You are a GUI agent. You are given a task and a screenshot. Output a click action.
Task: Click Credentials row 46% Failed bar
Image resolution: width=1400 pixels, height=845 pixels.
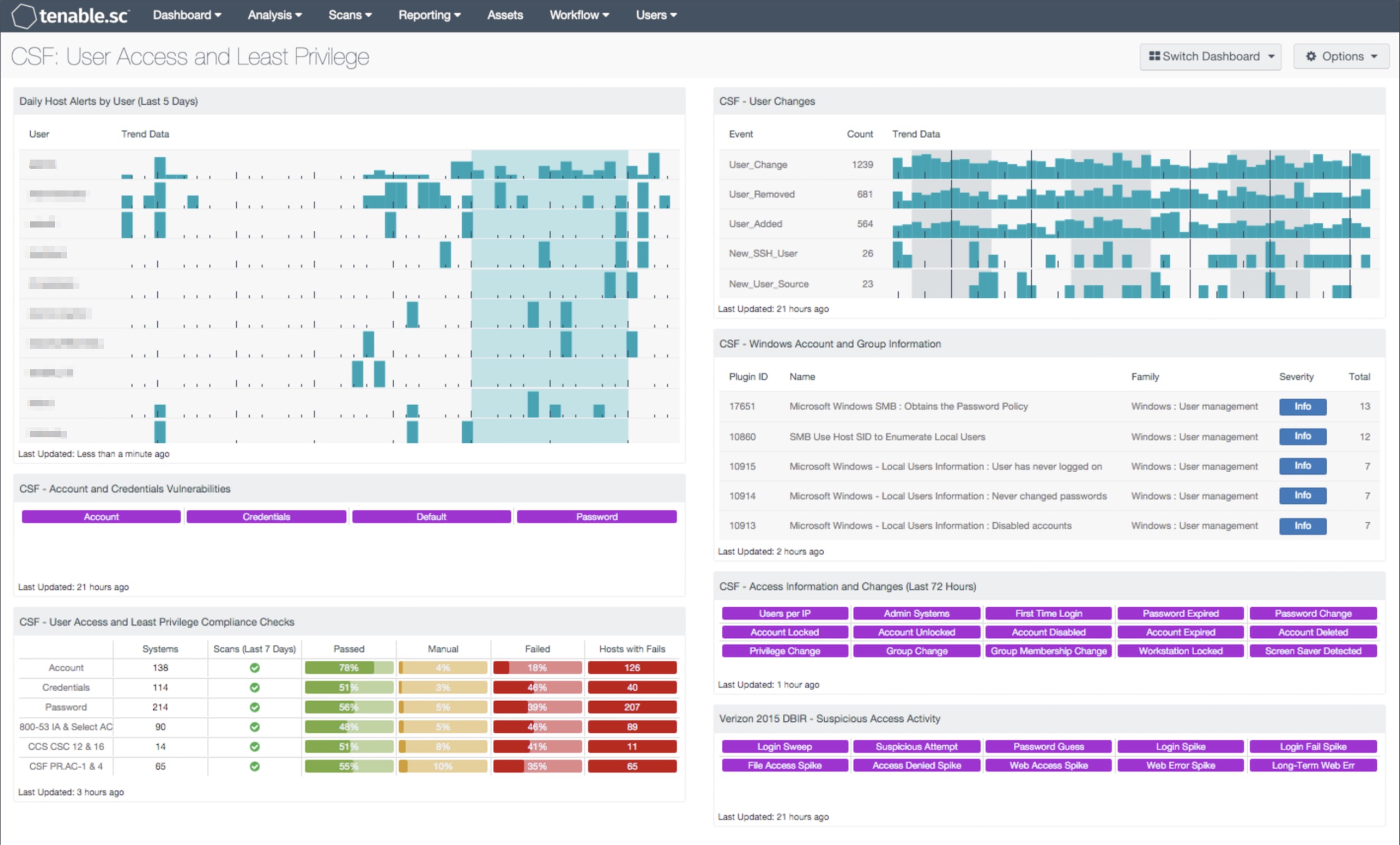pos(537,688)
